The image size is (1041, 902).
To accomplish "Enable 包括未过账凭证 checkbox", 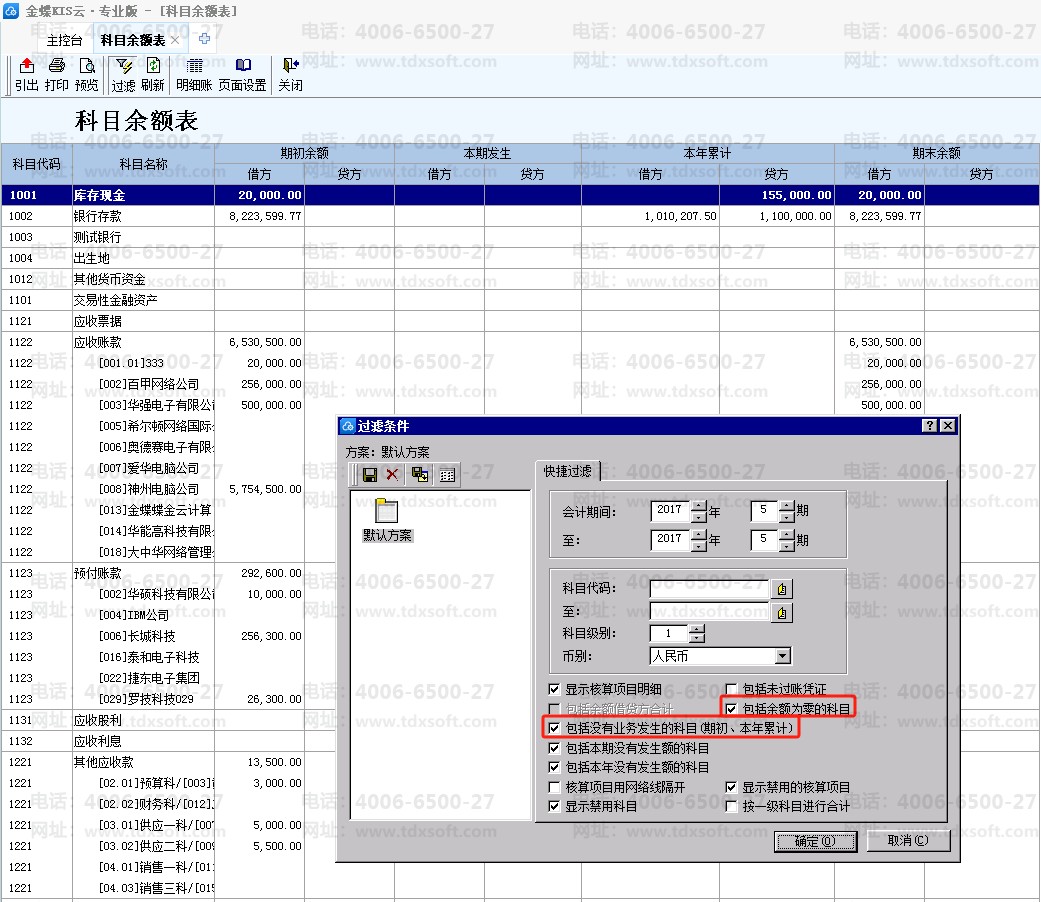I will click(731, 689).
